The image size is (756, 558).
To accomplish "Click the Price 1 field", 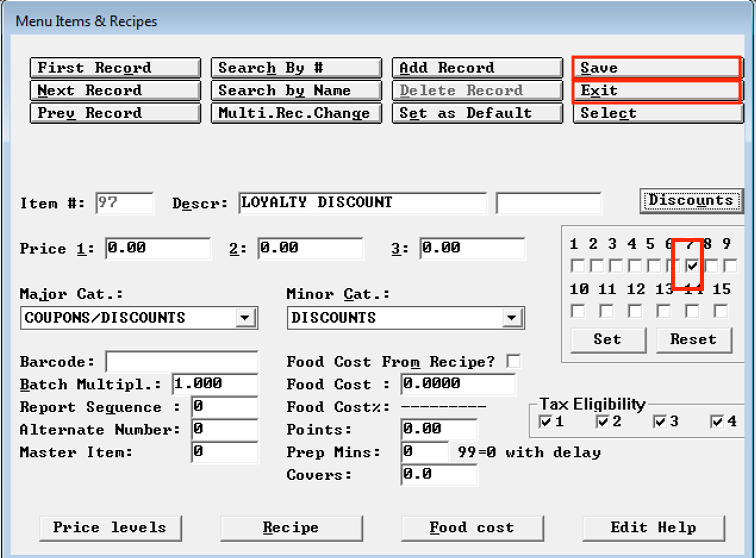I will [x=158, y=248].
